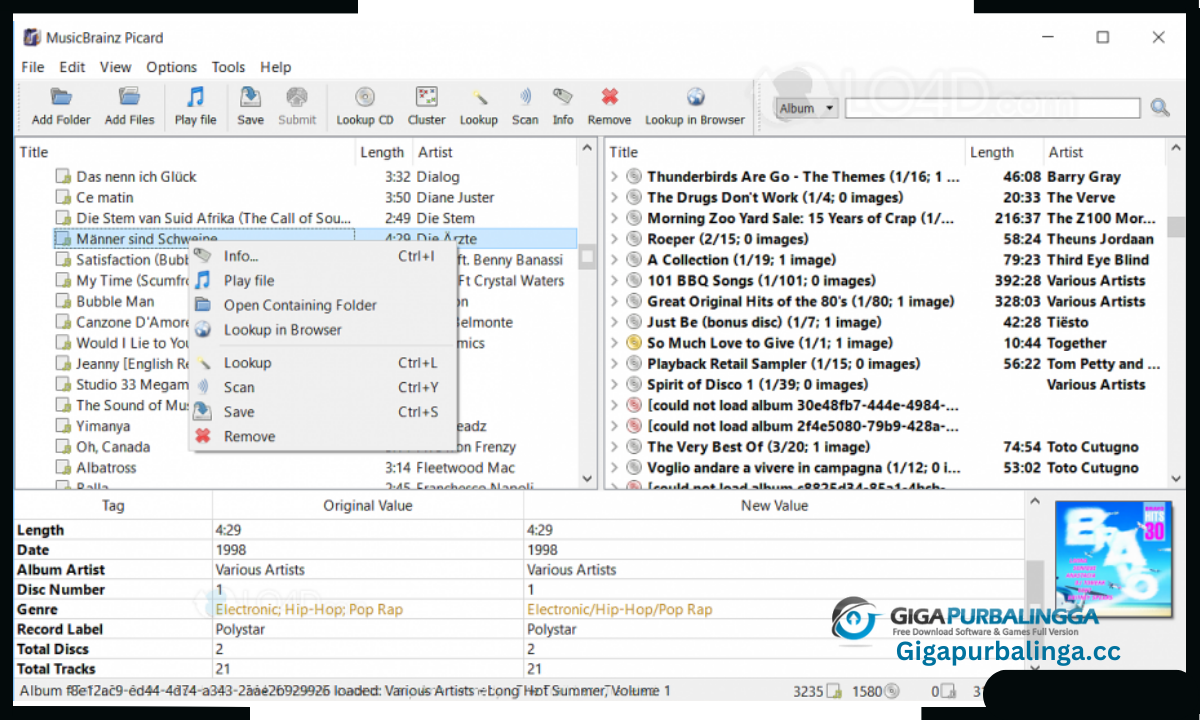Image resolution: width=1200 pixels, height=720 pixels.
Task: Choose Lookup in Browser in context menu
Action: [x=323, y=330]
